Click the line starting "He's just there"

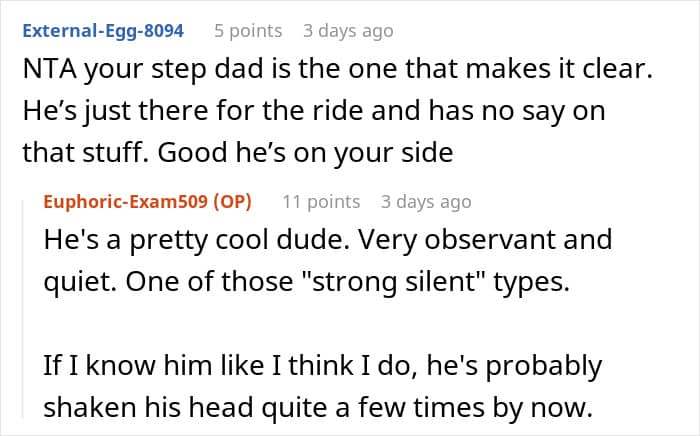313,111
